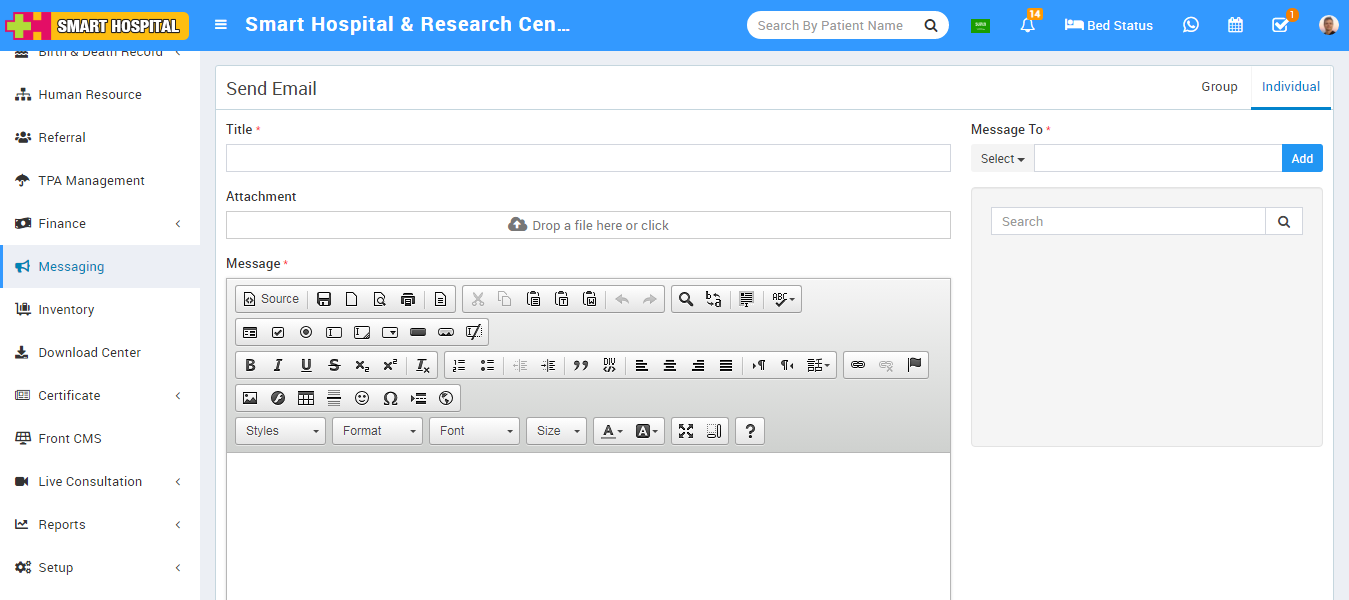Open WhatsApp messages icon in header
The image size is (1349, 600).
click(x=1190, y=25)
